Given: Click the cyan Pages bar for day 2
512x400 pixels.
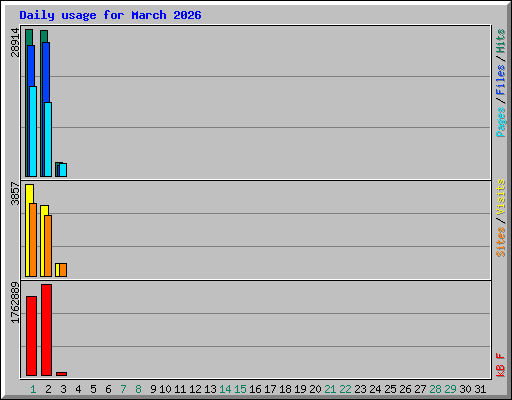Looking at the screenshot, I should 48,139.
